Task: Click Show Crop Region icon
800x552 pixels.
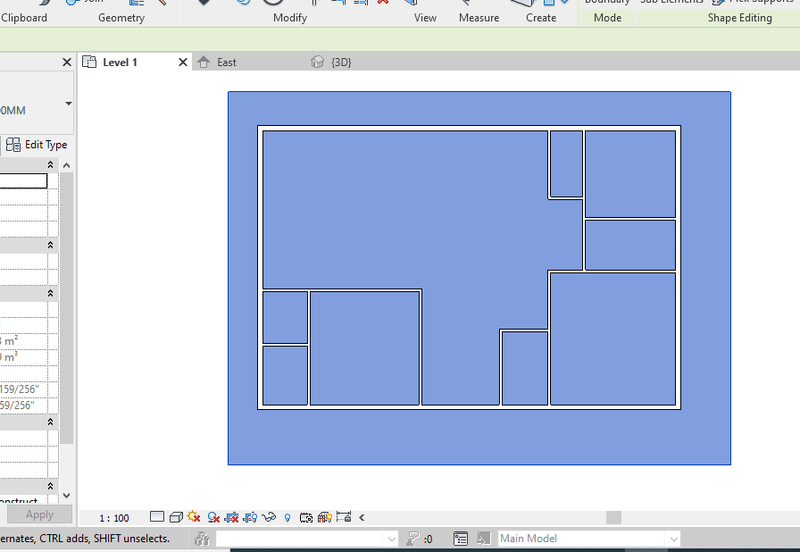Action: click(250, 517)
